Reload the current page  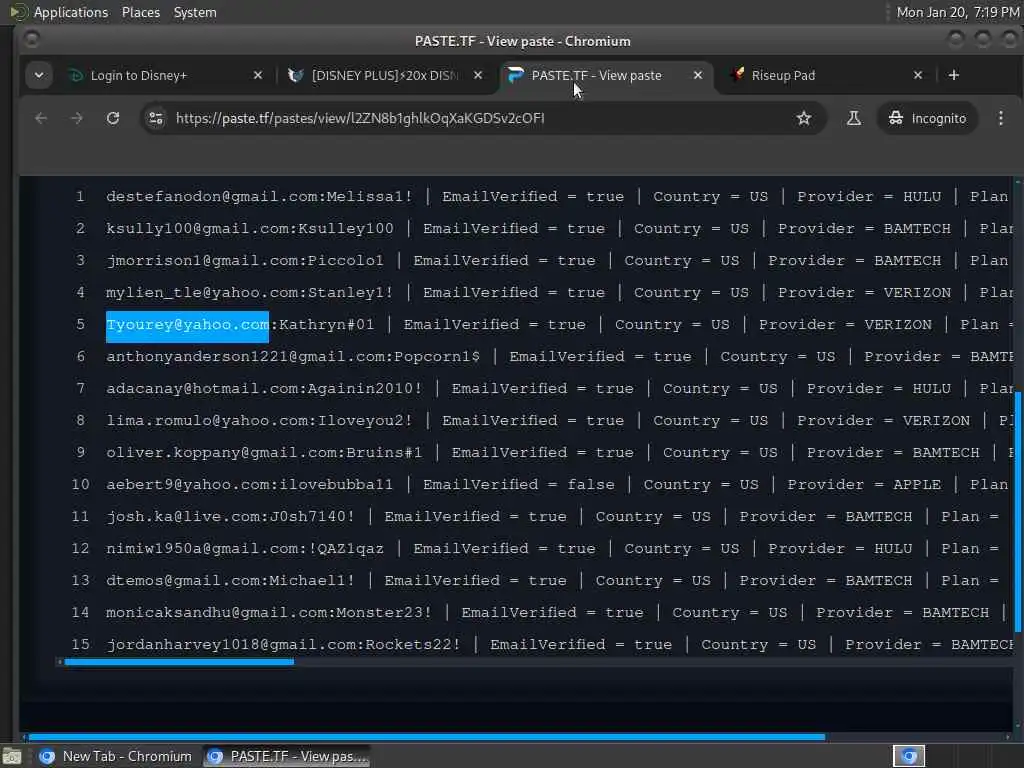[x=113, y=118]
